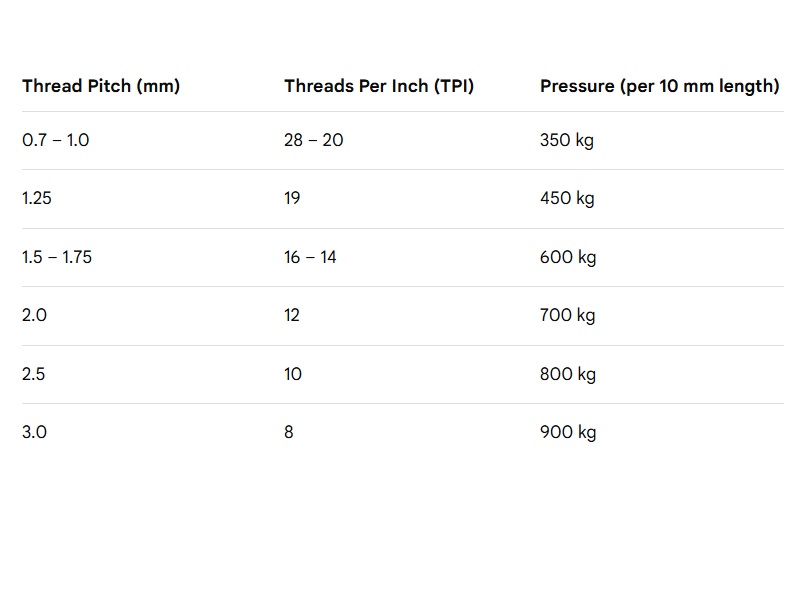
Task: Select the 350 kg pressure cell
Action: pos(567,140)
